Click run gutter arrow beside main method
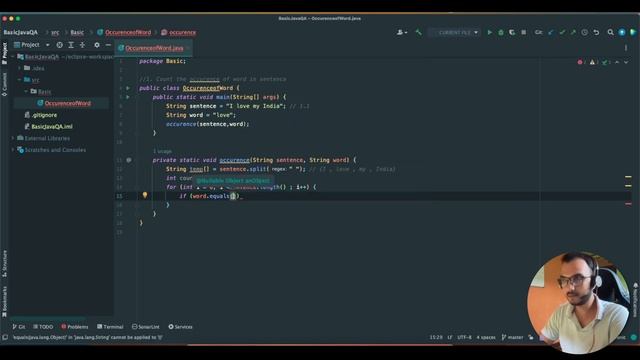 [x=128, y=97]
